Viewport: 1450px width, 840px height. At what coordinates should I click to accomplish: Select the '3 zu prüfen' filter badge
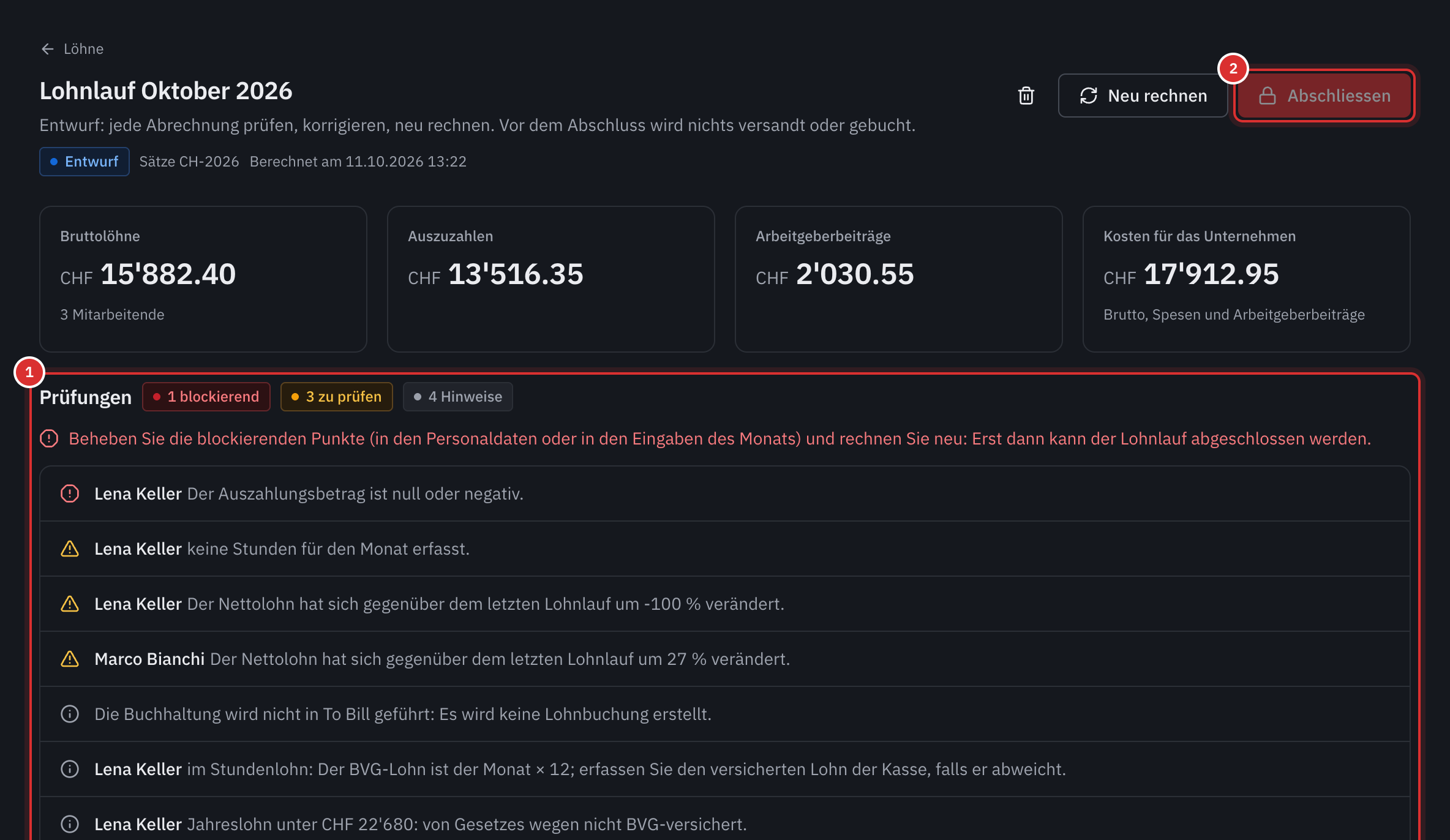click(x=337, y=397)
